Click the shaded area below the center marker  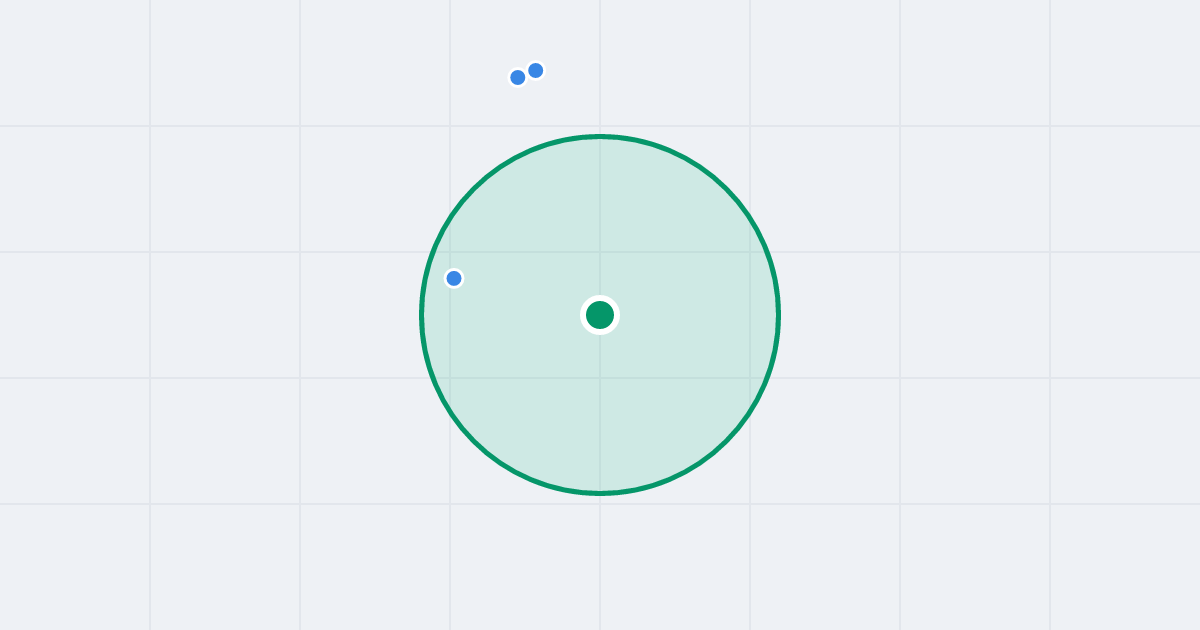600,410
